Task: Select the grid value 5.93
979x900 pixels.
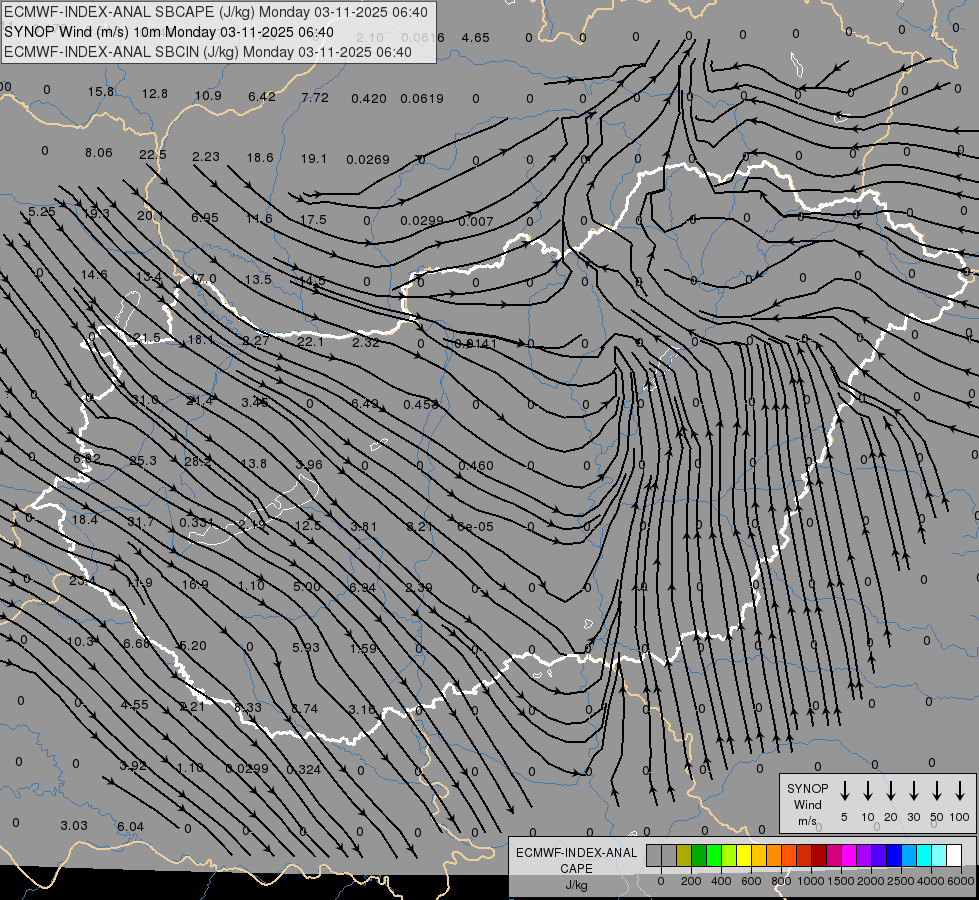Action: [x=306, y=648]
